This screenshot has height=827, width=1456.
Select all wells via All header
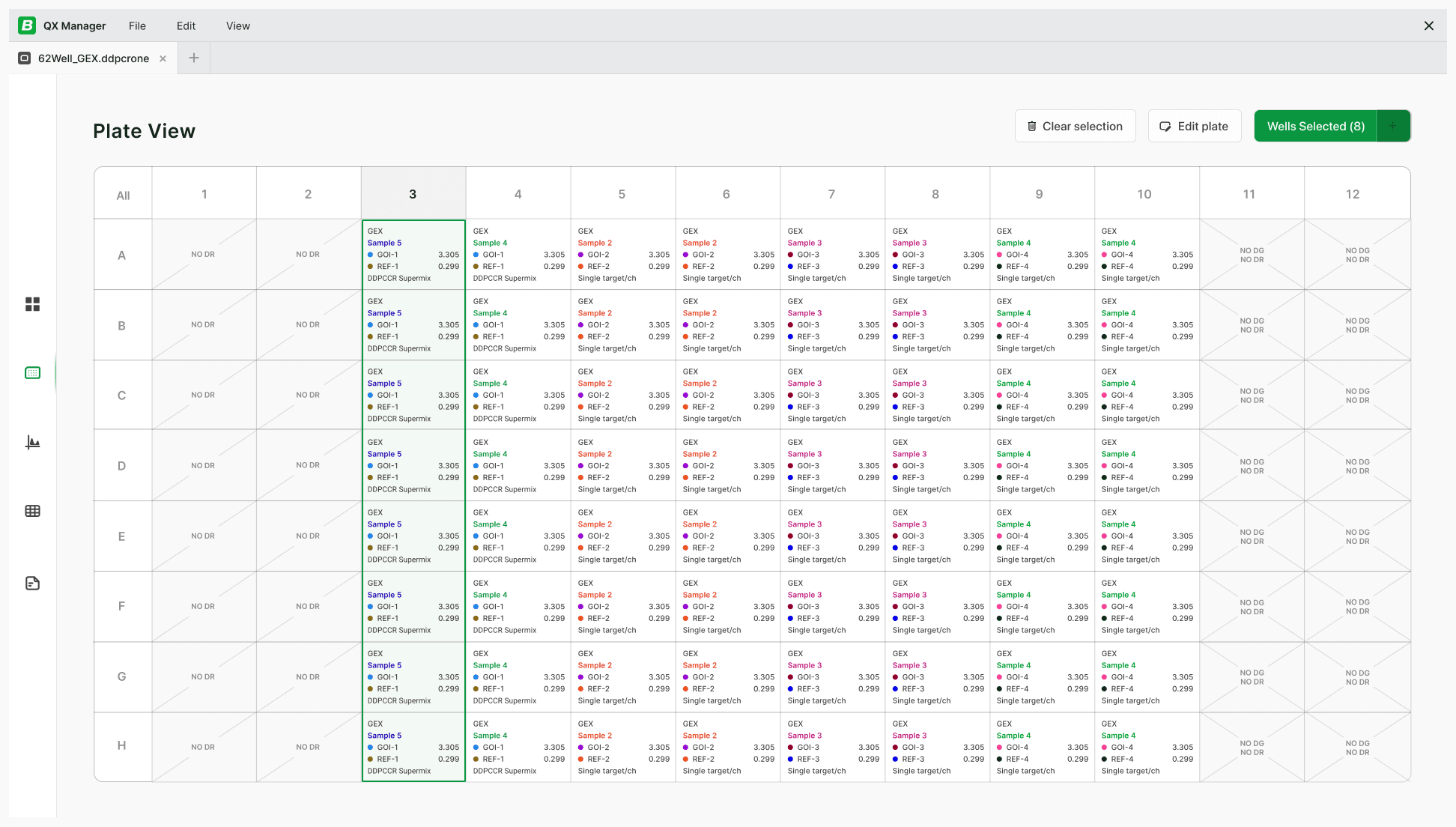pos(123,195)
